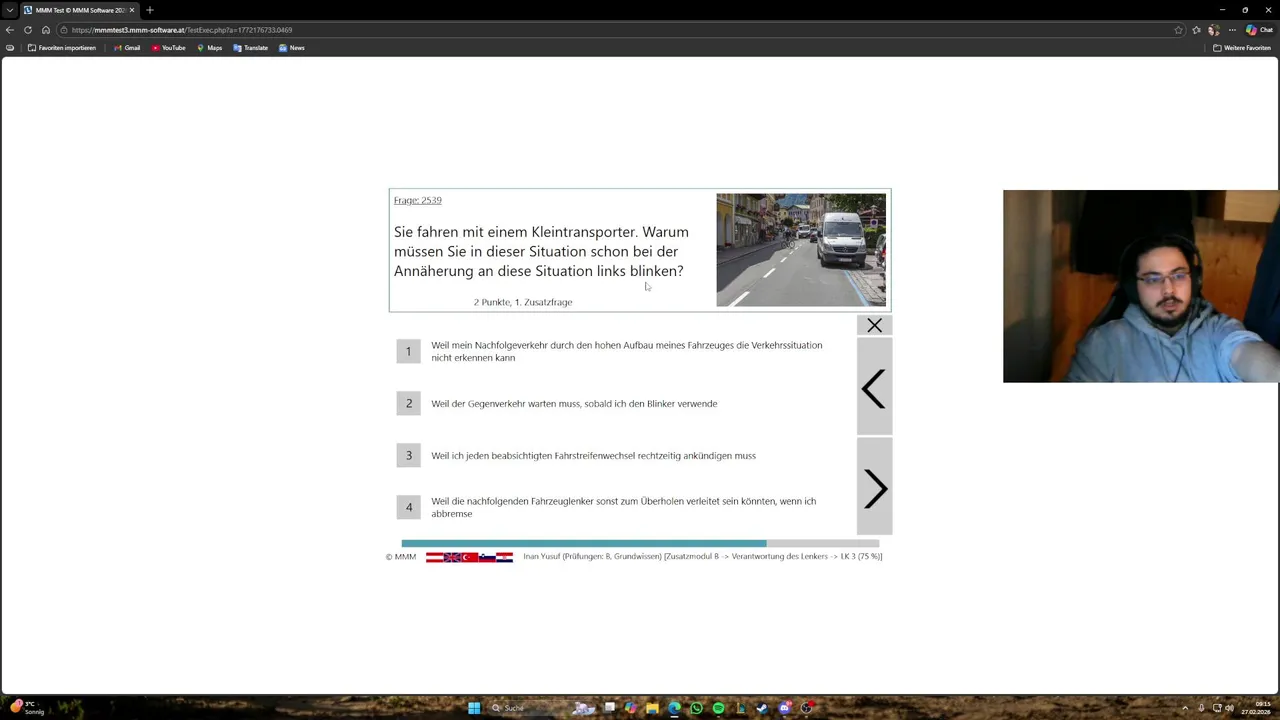1280x720 pixels.
Task: Open browser settings three-dot menu
Action: click(1232, 30)
